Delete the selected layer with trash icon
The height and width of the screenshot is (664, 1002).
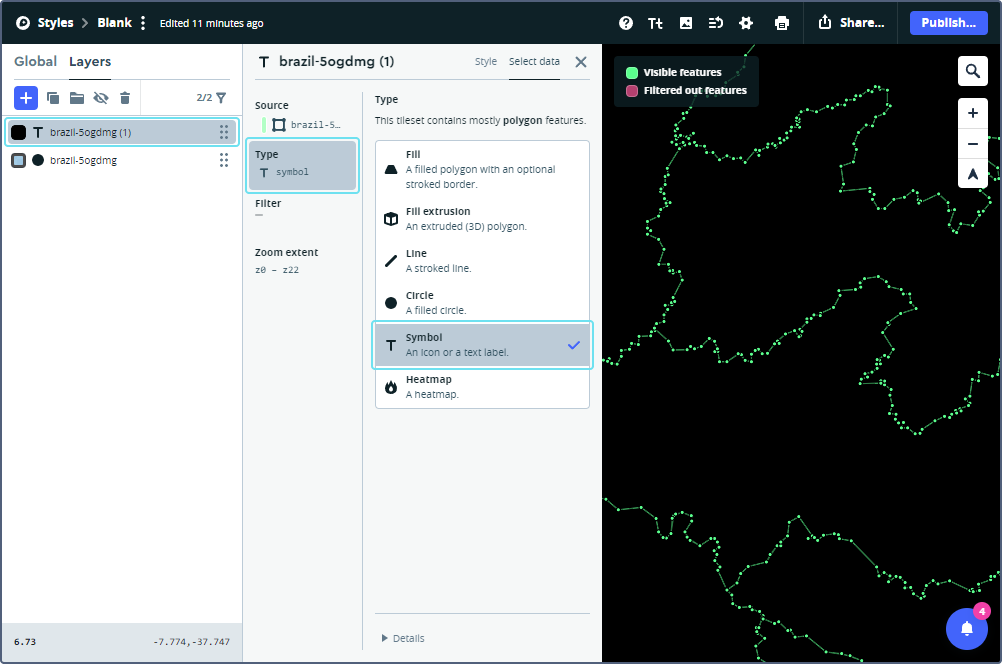[125, 98]
